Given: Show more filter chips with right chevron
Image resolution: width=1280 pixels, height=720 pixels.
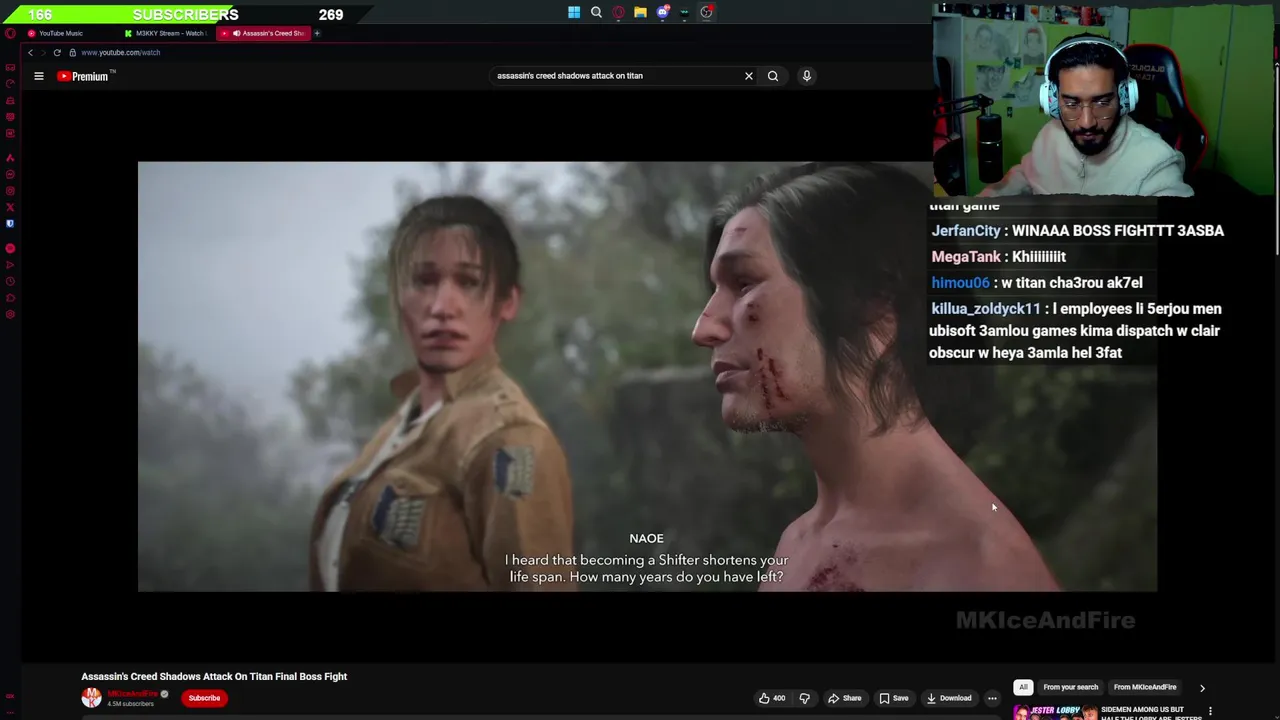Looking at the screenshot, I should (1202, 688).
